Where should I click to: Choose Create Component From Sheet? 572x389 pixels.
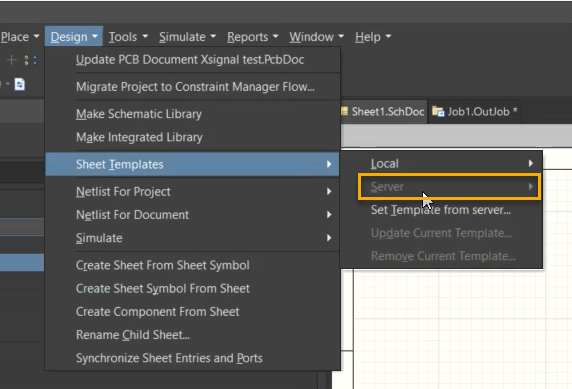pos(193,312)
